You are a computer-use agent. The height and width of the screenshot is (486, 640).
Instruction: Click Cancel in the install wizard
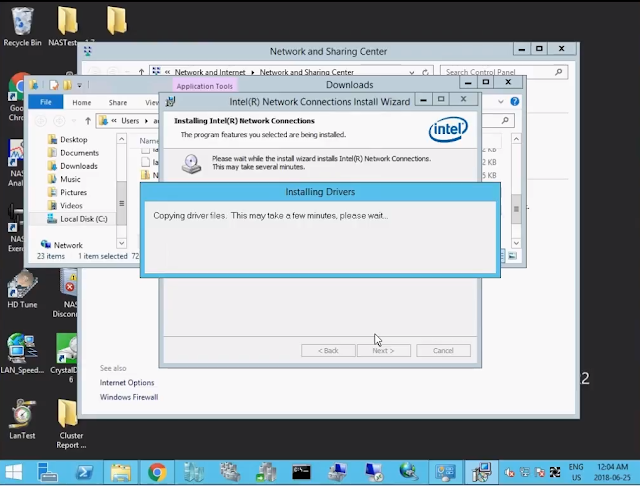pos(443,351)
